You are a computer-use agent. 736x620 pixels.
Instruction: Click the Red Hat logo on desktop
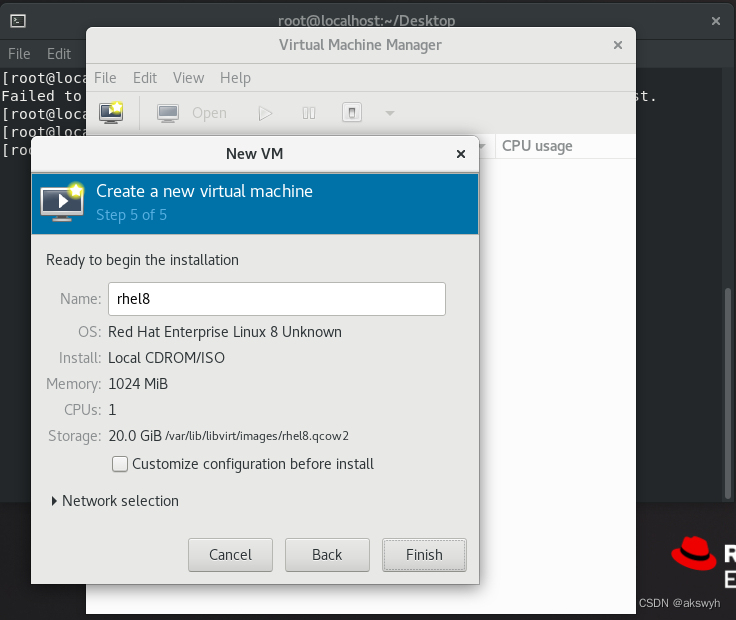point(693,553)
